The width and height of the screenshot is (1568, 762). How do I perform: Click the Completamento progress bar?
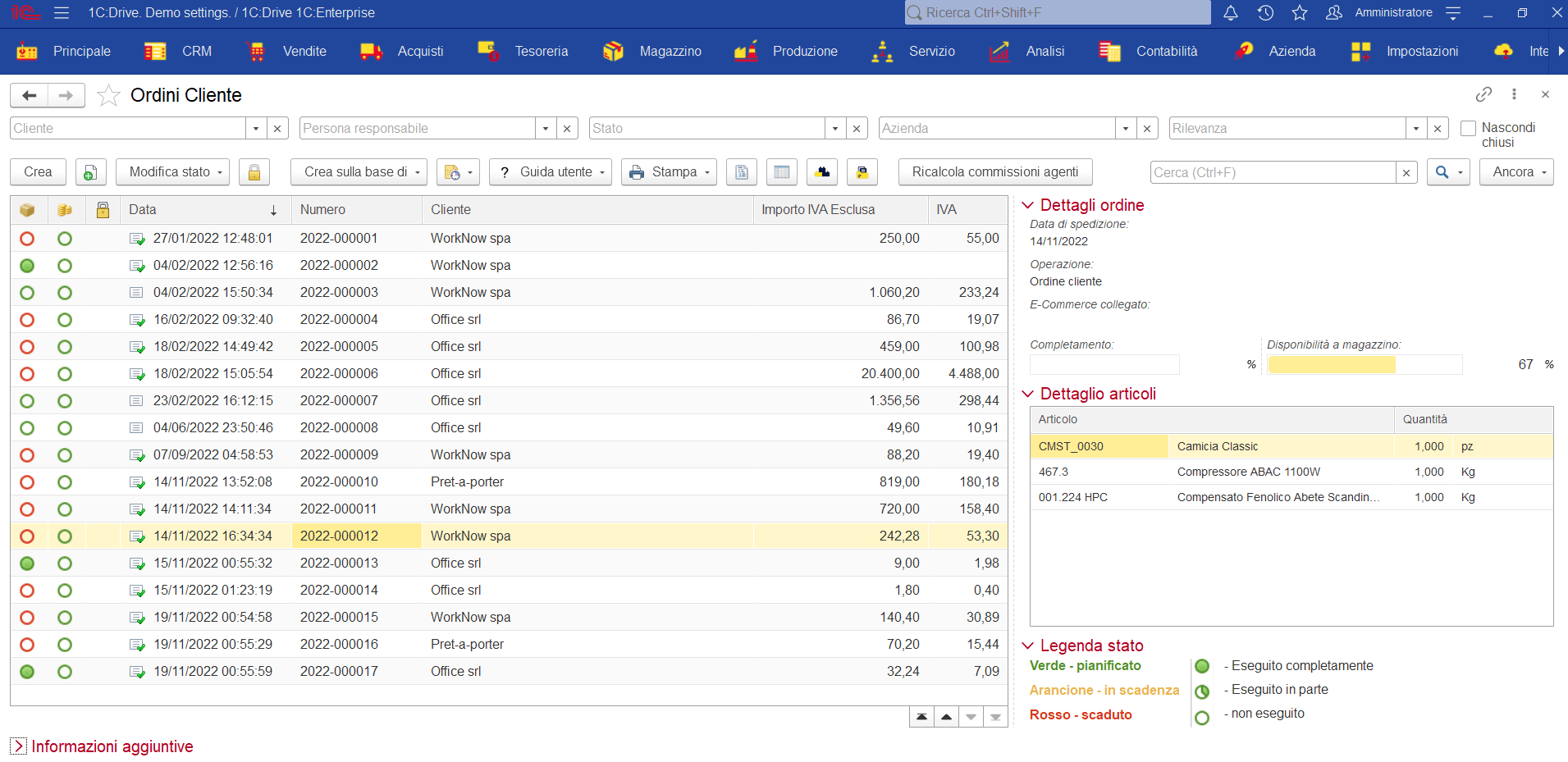pyautogui.click(x=1104, y=365)
